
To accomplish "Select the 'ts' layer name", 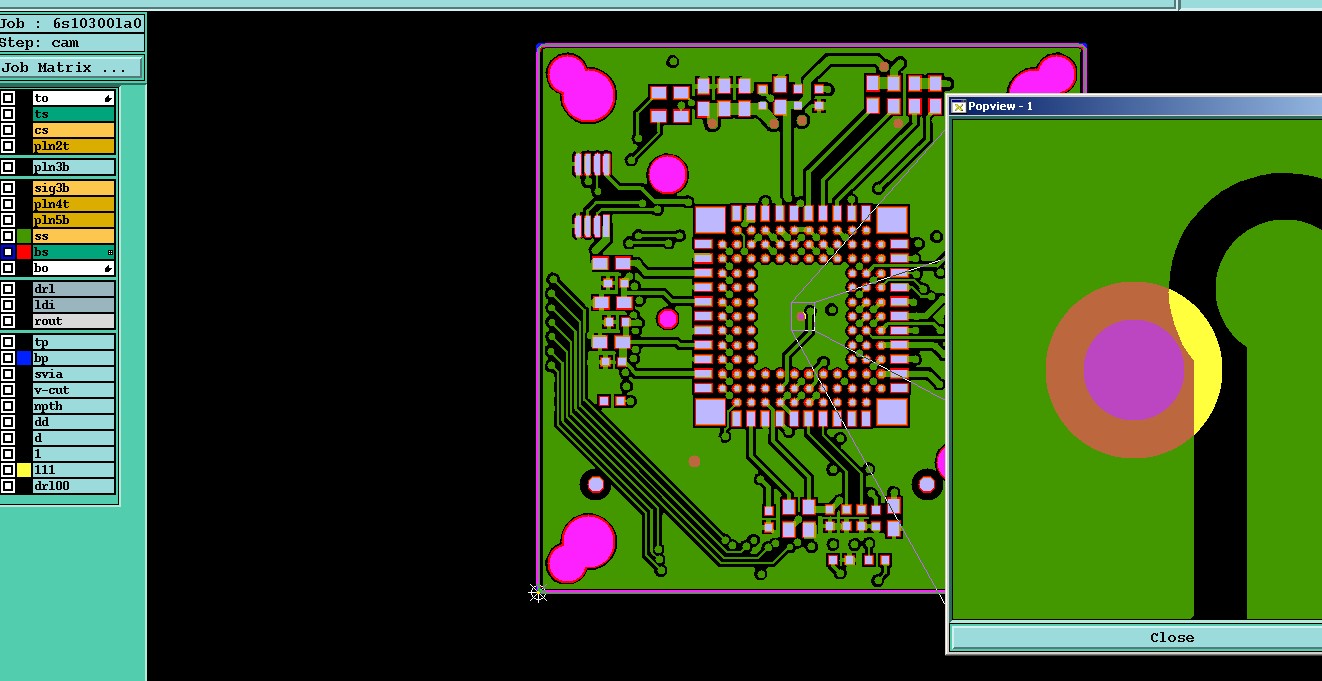I will 74,114.
